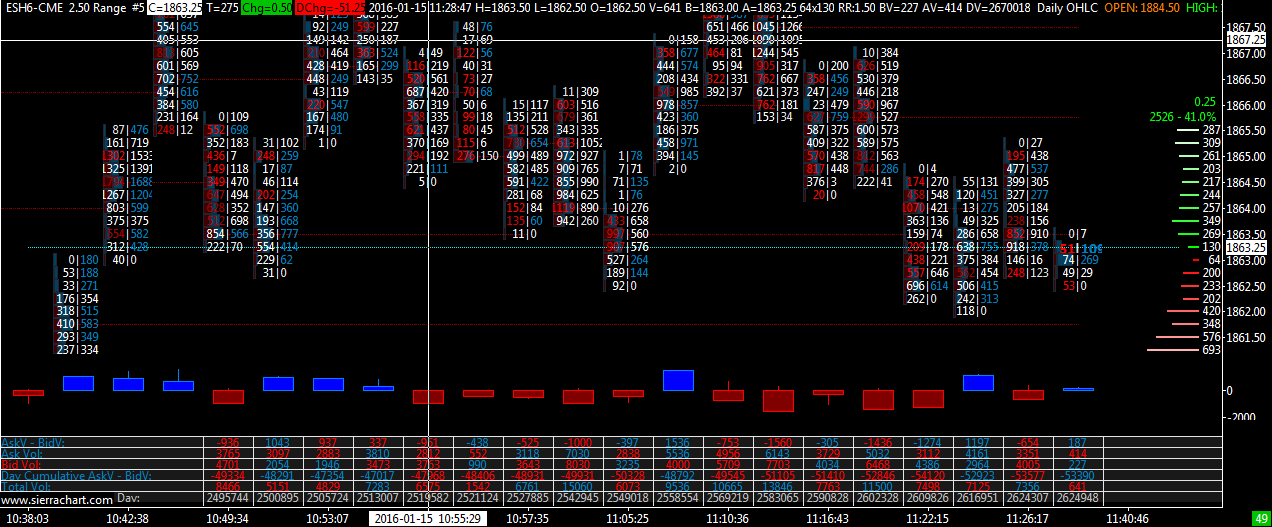Click the 8030 Bid Vol table cell
Screen dimensions: 1272x527
tap(579, 464)
